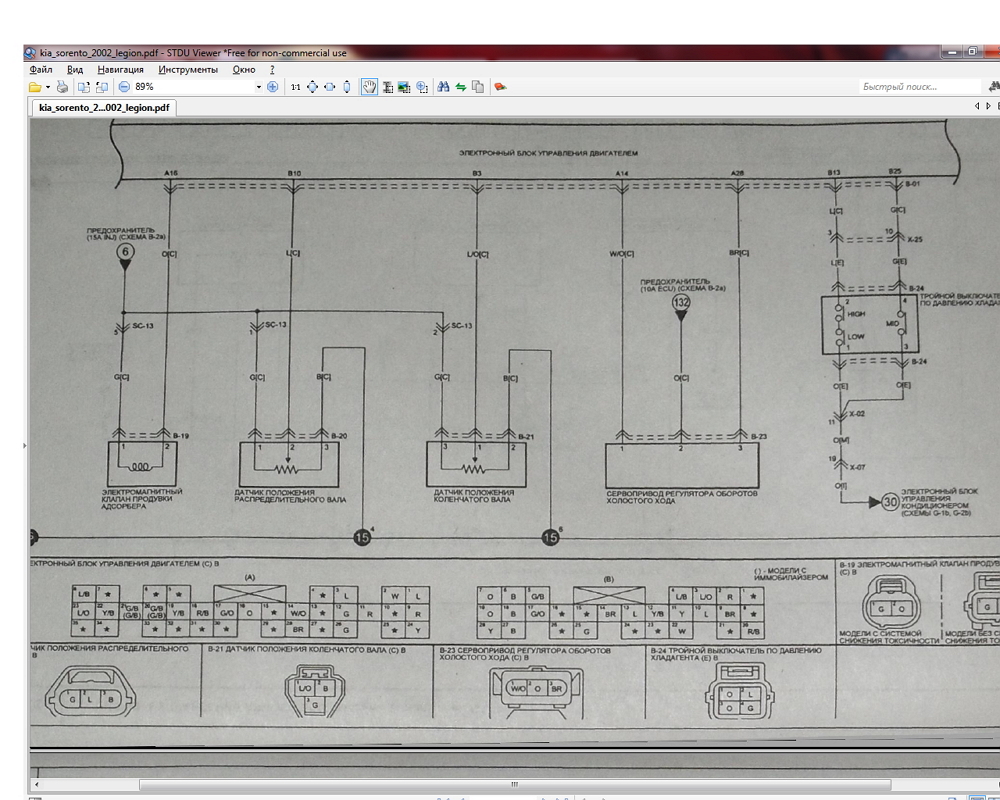This screenshot has height=800, width=1000.
Task: Open the 89% zoom level dropdown
Action: tap(258, 87)
